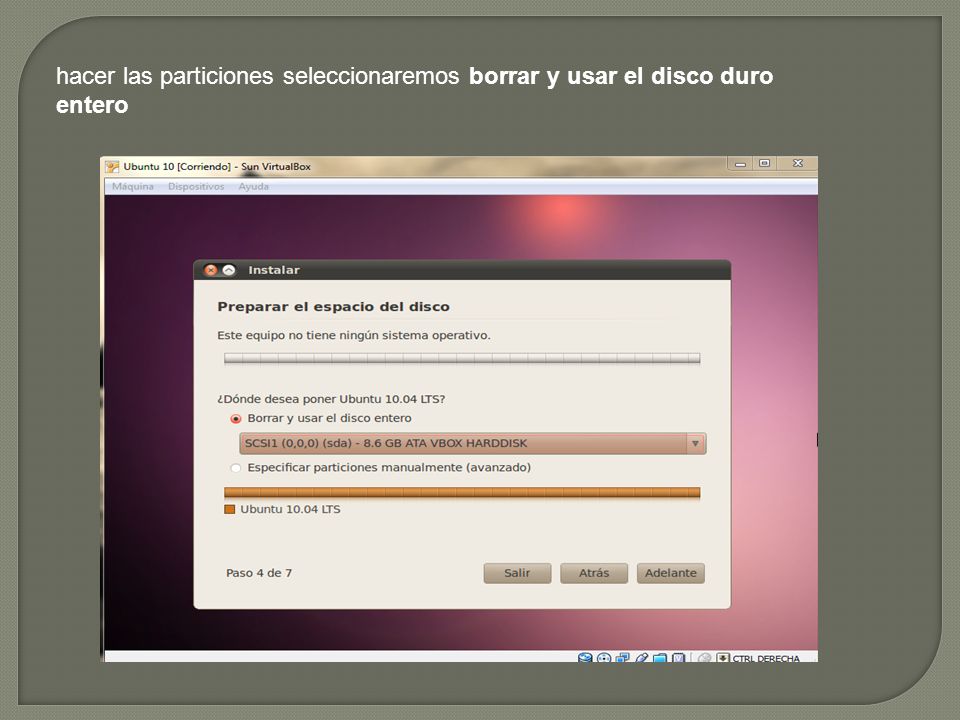Click the 'Preparar el espacio del disco' heading
This screenshot has width=960, height=720.
click(334, 307)
